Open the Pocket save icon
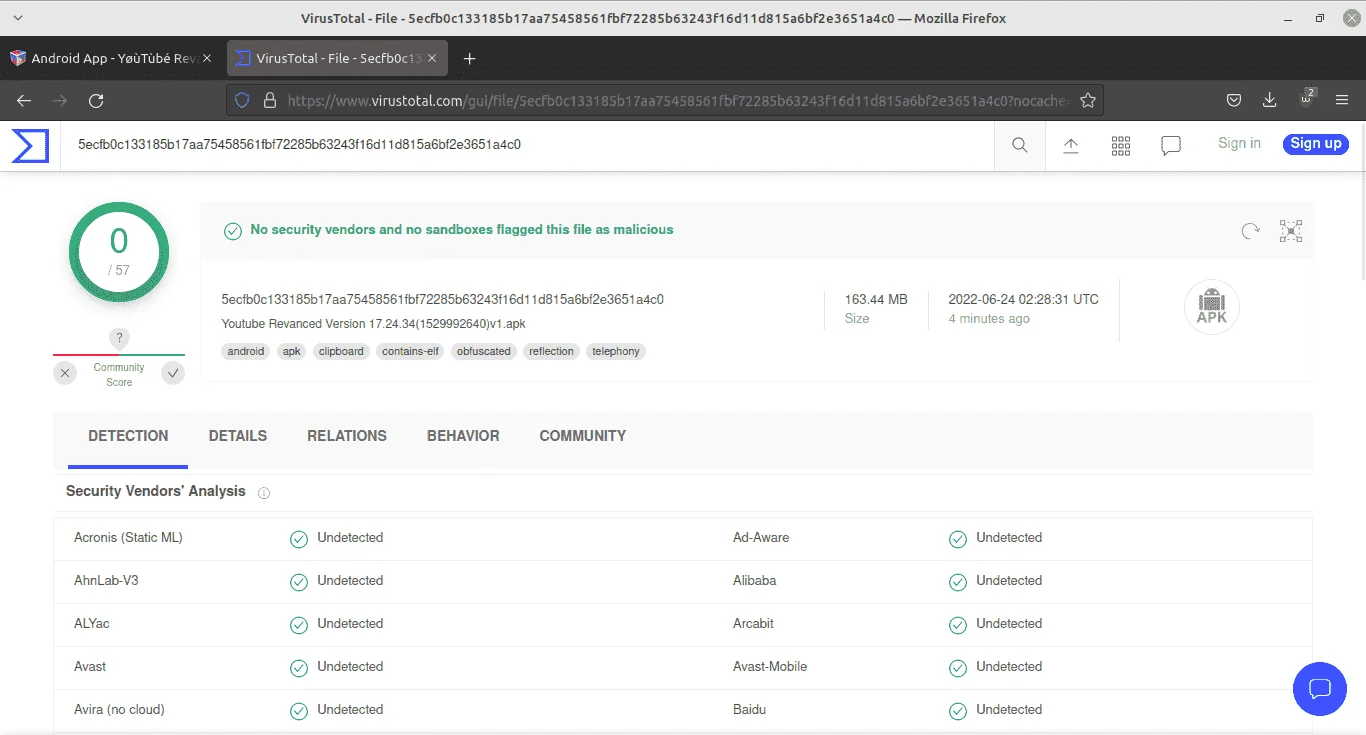The image size is (1366, 735). 1234,100
